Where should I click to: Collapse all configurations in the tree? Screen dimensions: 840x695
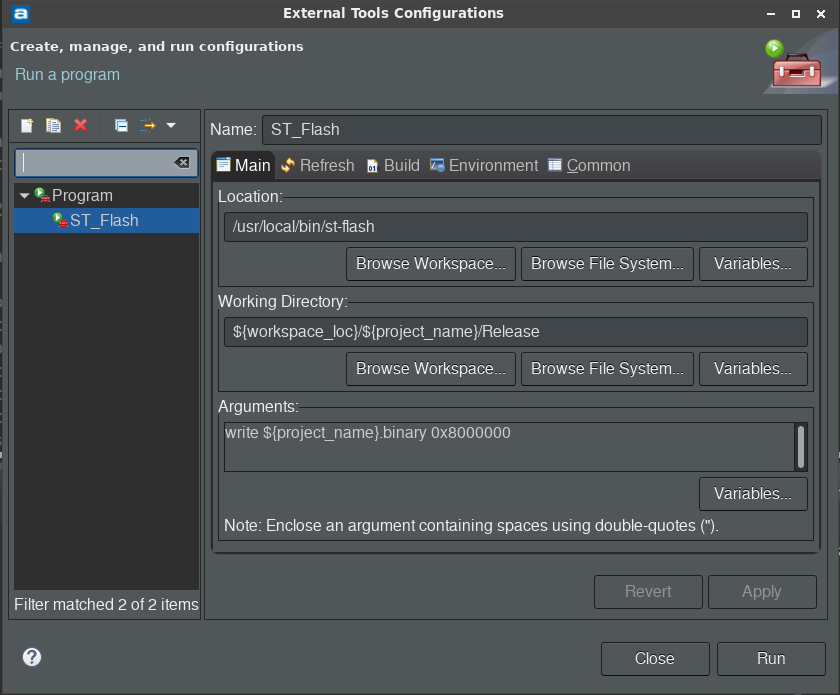click(121, 125)
